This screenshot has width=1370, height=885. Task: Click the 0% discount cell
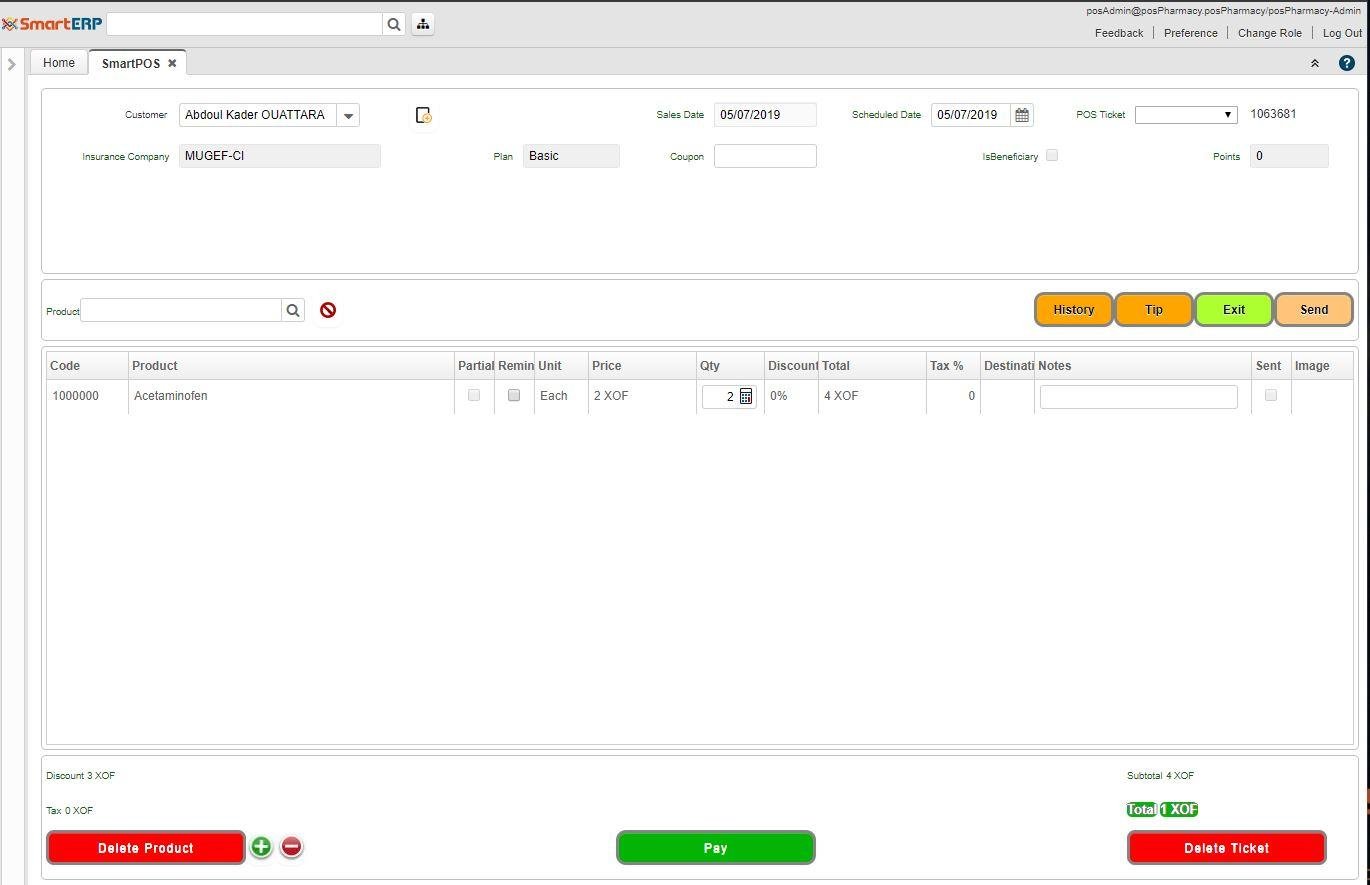pos(791,396)
